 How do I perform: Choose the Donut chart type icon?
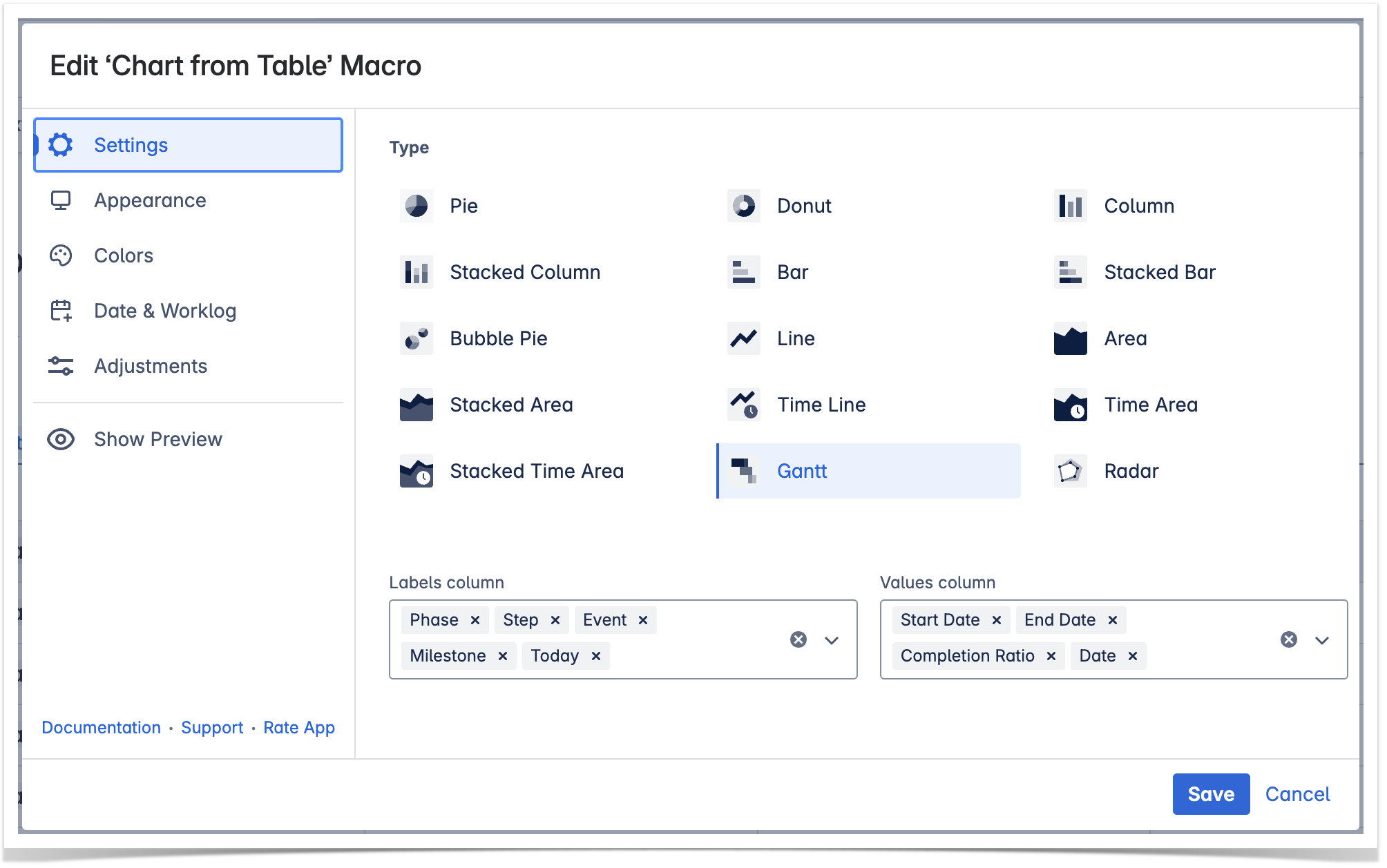click(743, 206)
